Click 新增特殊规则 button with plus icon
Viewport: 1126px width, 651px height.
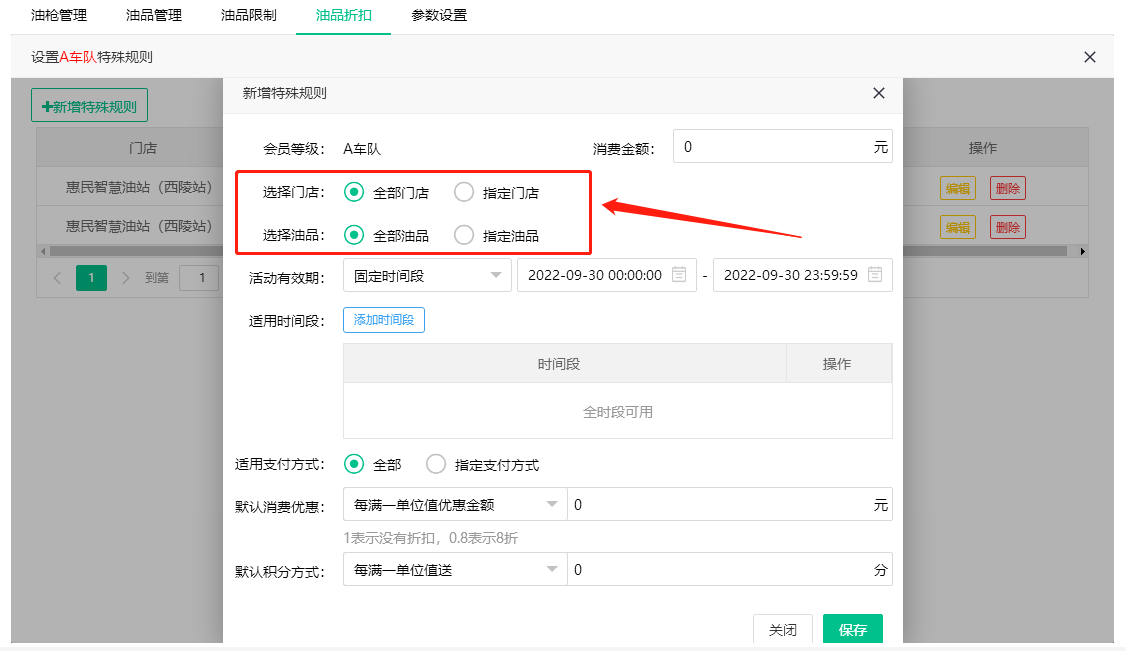tap(90, 106)
